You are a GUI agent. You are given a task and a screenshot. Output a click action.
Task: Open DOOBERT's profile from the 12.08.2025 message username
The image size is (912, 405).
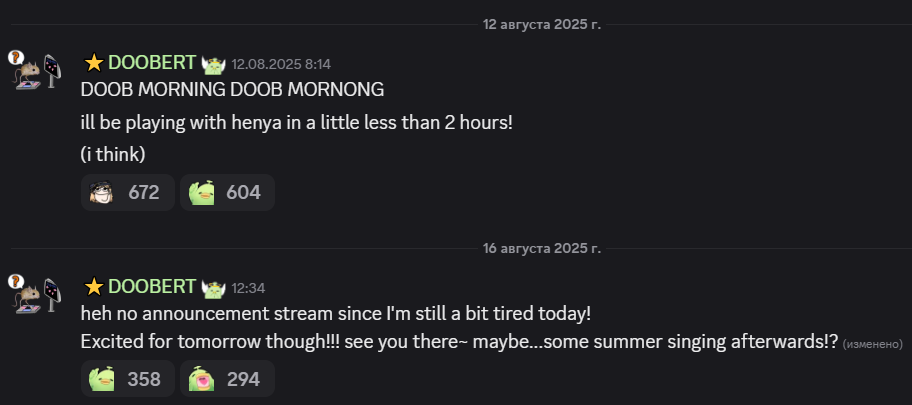(x=152, y=63)
